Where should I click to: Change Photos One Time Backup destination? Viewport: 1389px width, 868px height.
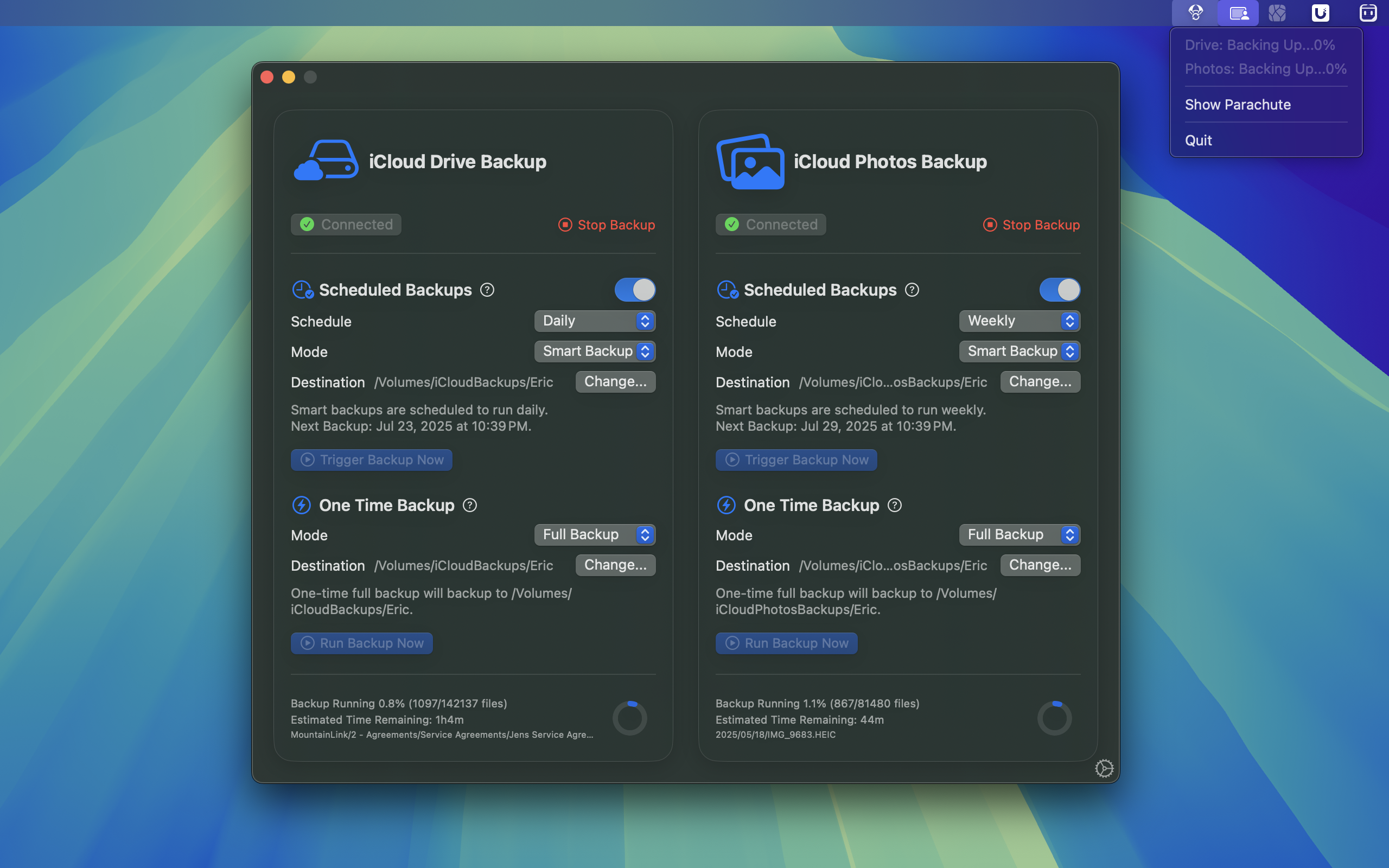click(x=1040, y=565)
